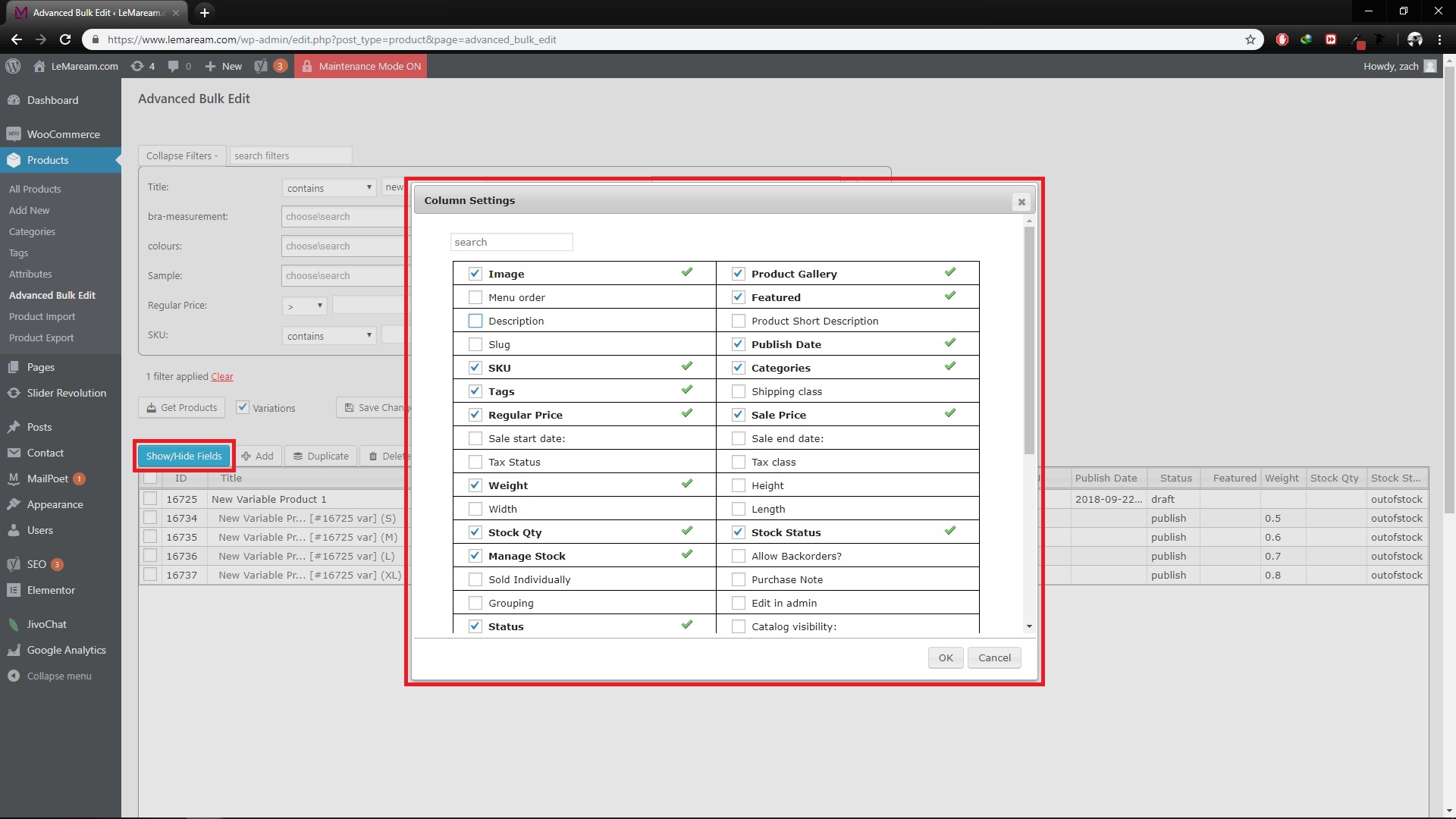Open the Regular Price comparison dropdown
The height and width of the screenshot is (819, 1456).
(305, 306)
